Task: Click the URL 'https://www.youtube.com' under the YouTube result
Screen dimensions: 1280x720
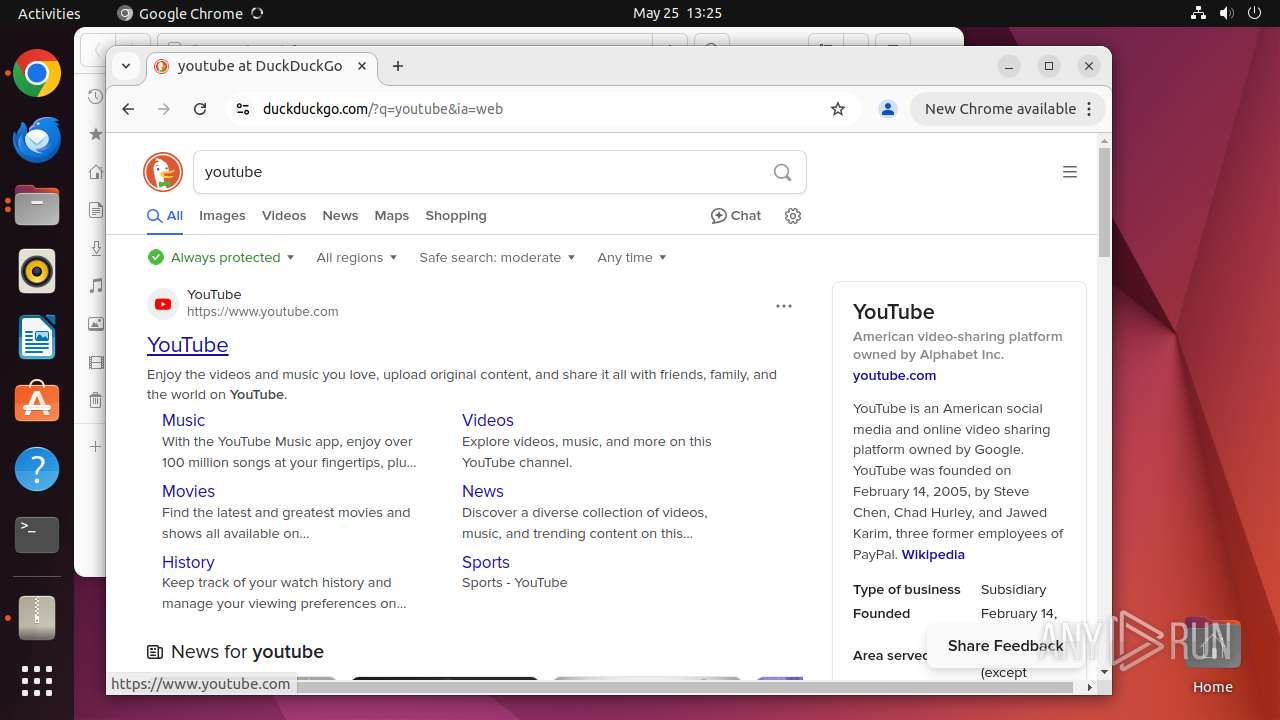Action: click(x=263, y=312)
